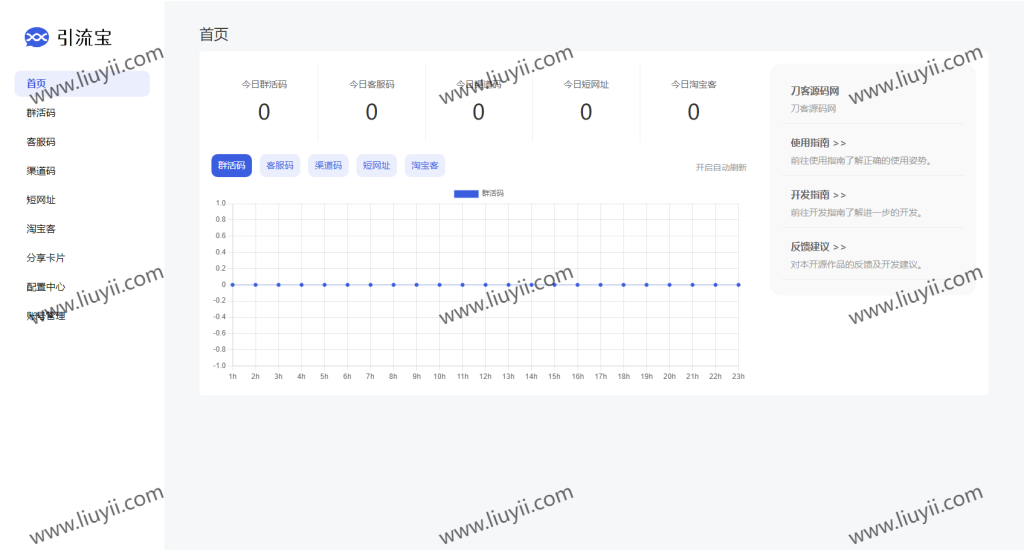Switch chart to 客服码 tab
Screen dimensions: 1024x550
pyautogui.click(x=280, y=165)
